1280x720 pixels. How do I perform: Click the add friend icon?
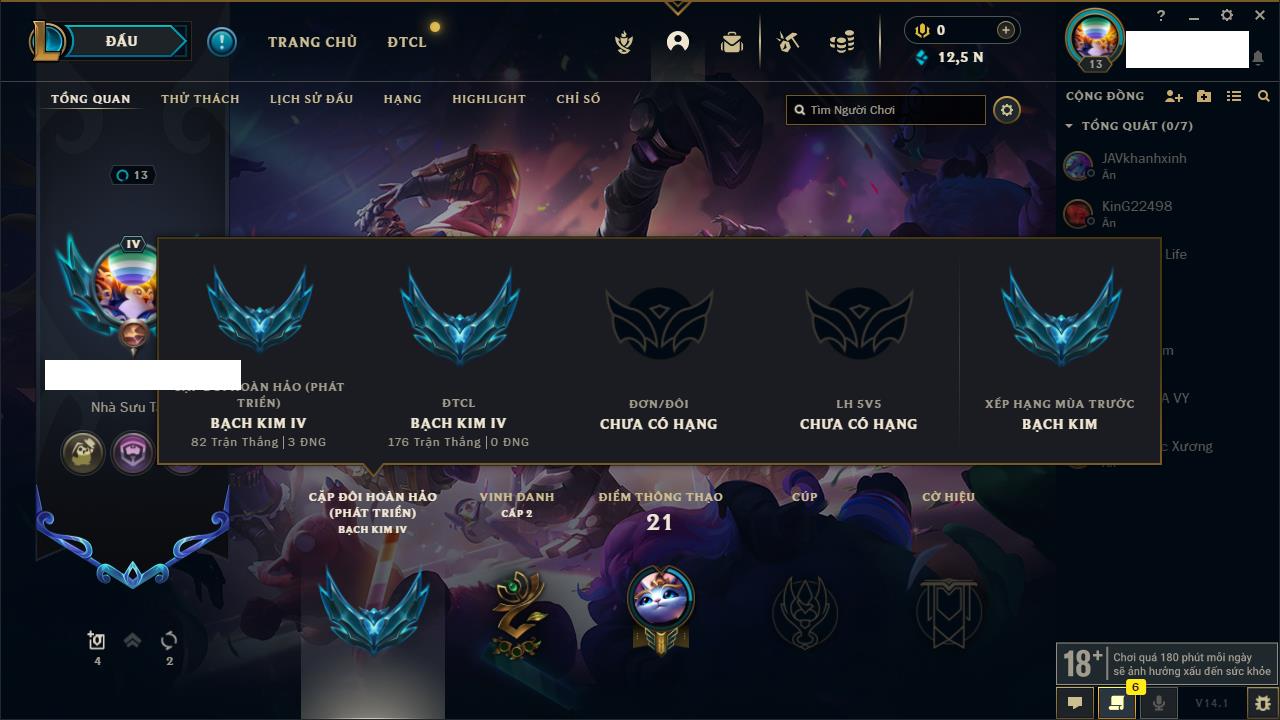point(1174,96)
